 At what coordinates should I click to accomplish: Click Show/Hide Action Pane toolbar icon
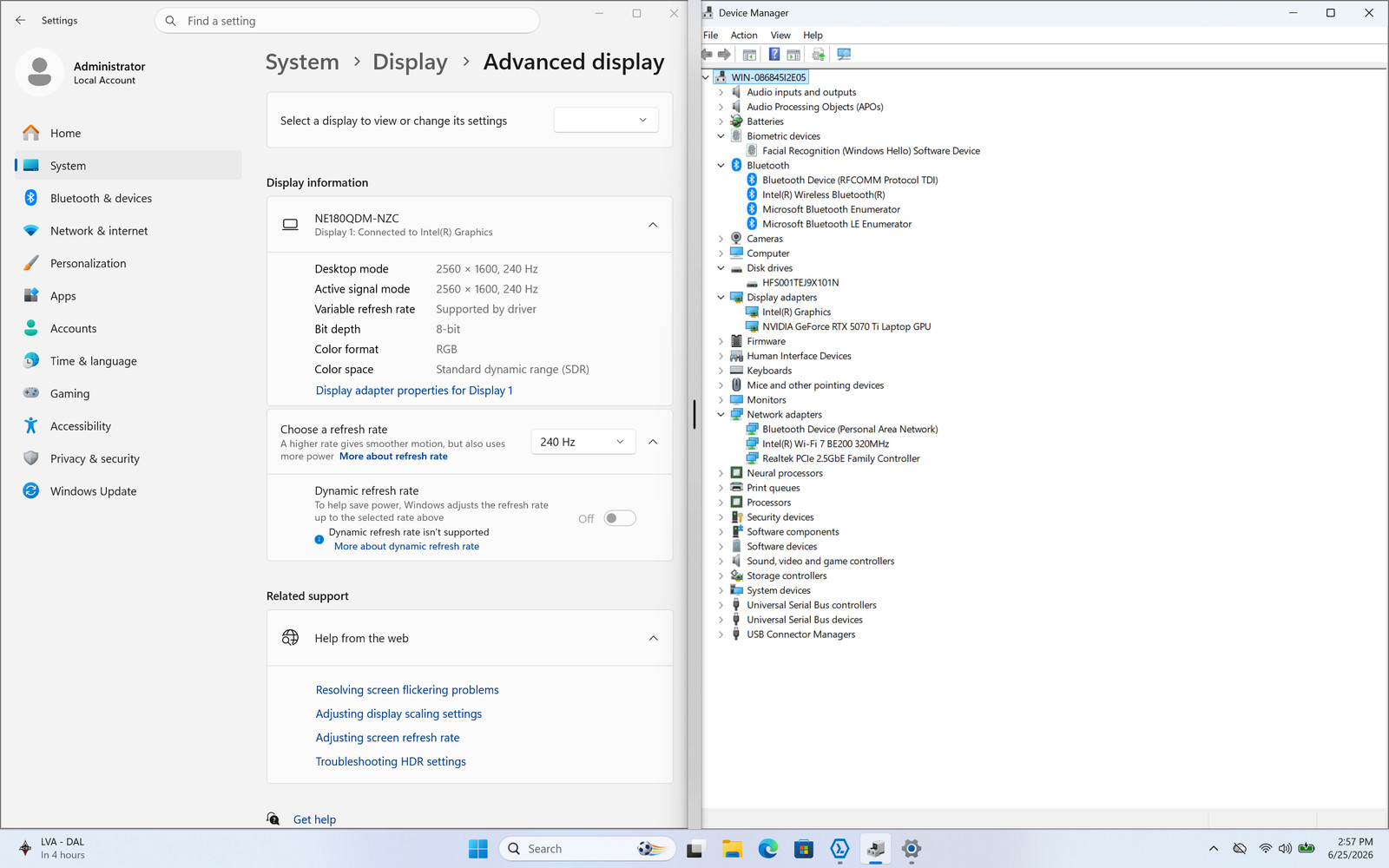[x=793, y=55]
